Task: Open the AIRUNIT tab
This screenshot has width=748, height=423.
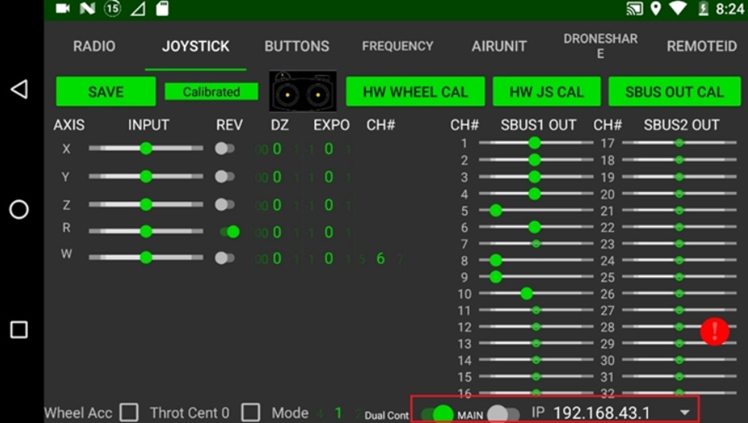Action: click(499, 46)
